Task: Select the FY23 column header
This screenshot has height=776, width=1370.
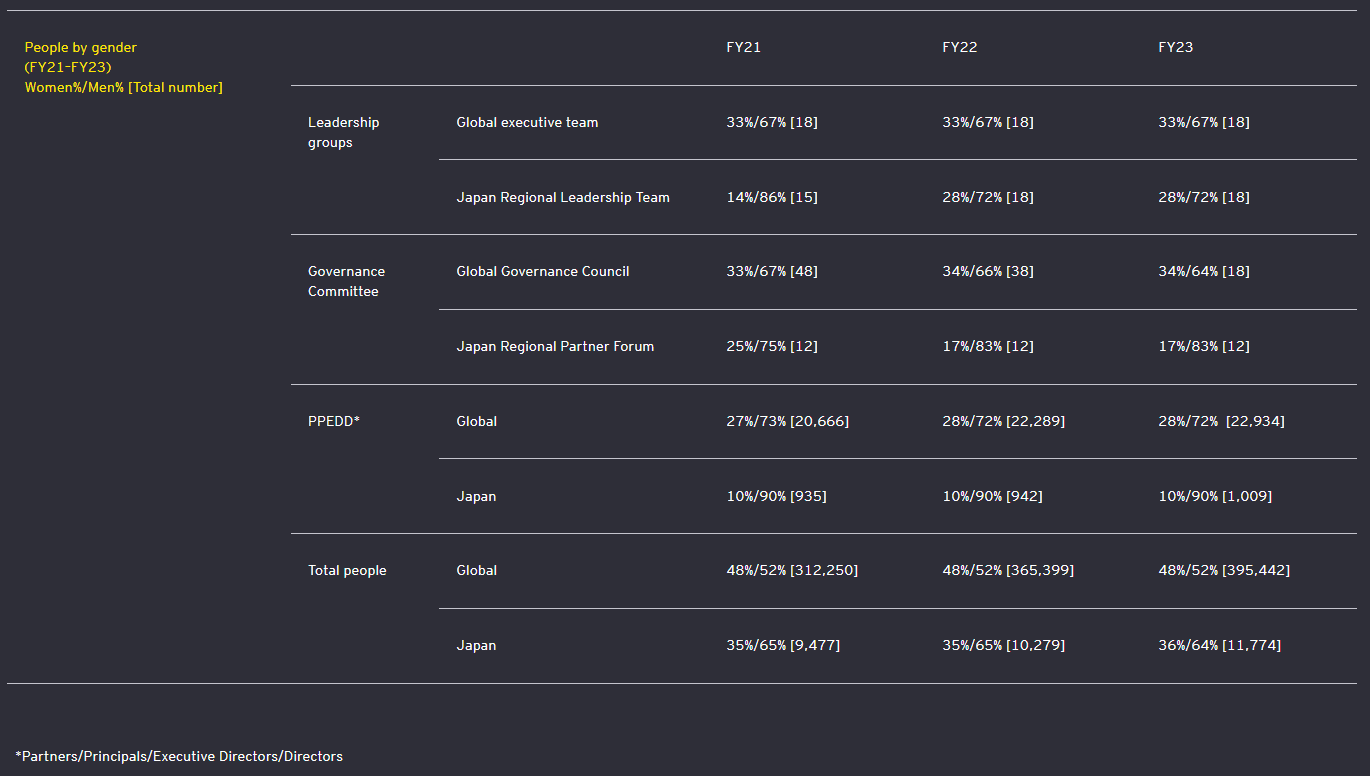Action: 1175,48
